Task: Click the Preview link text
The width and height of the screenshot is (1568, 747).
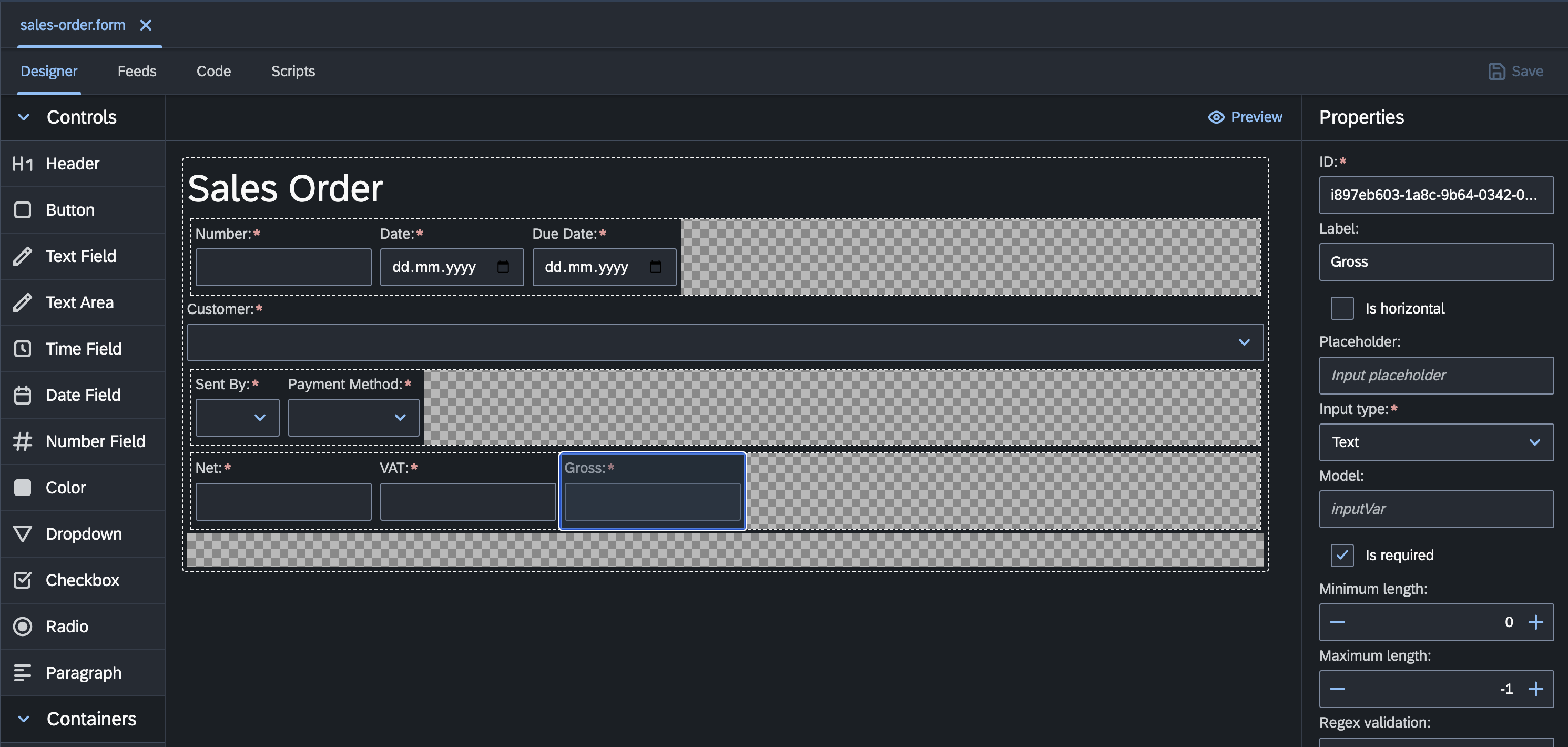Action: point(1256,117)
